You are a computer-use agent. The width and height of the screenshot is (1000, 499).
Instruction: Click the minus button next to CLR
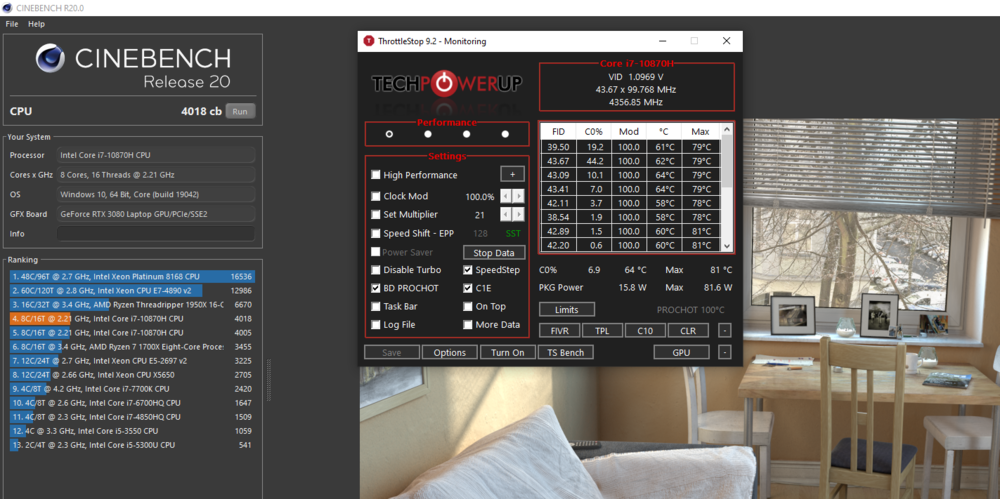[x=724, y=330]
